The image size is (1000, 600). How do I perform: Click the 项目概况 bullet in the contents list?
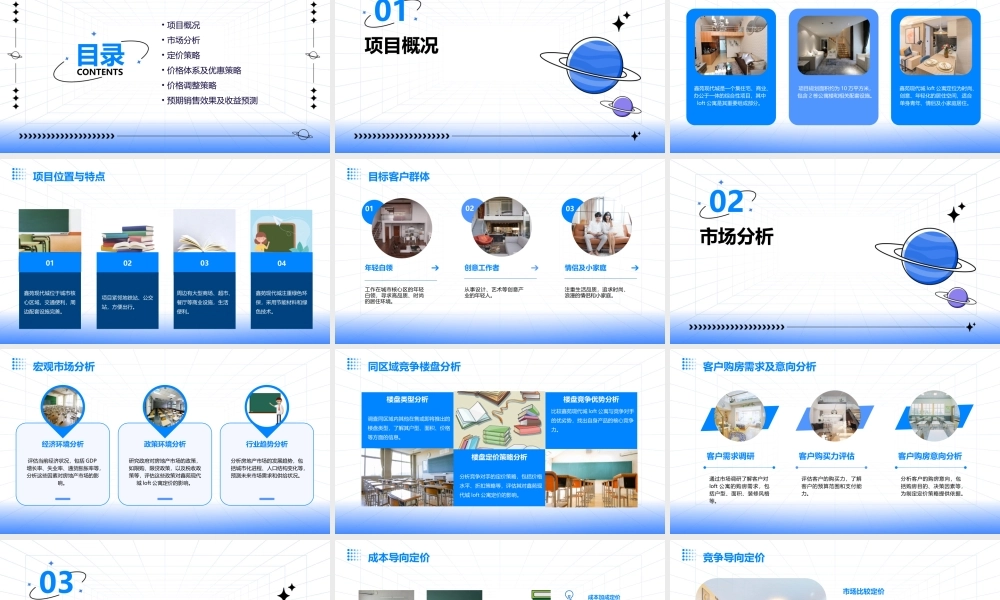click(181, 25)
